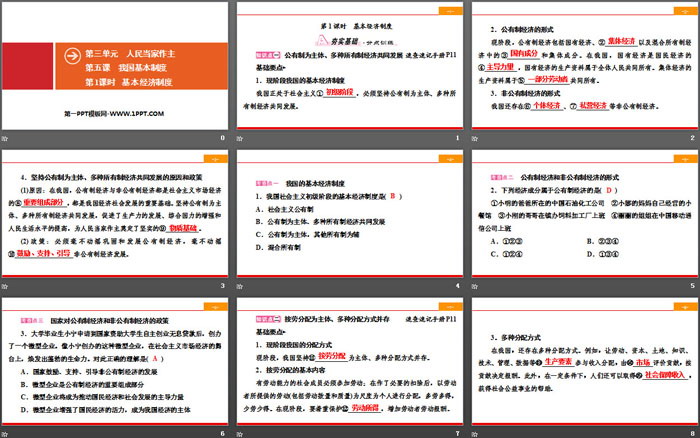The image size is (700, 438).
Task: Click the star animation icon under slide 5
Action: point(475,286)
